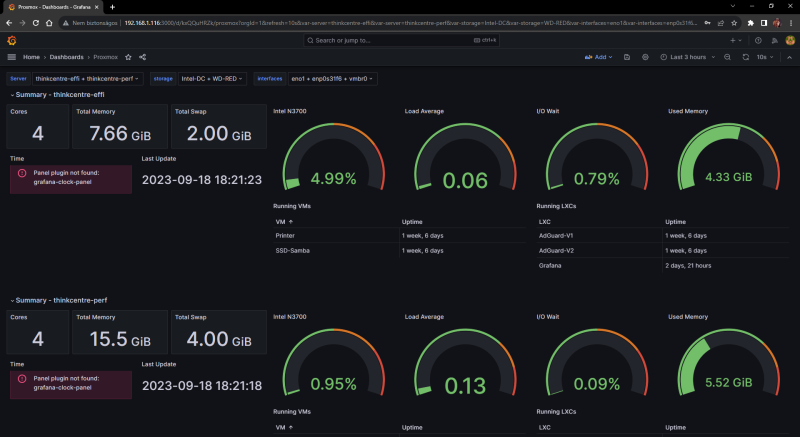Go to Dashboards breadcrumb
This screenshot has height=437, width=800.
pyautogui.click(x=66, y=57)
